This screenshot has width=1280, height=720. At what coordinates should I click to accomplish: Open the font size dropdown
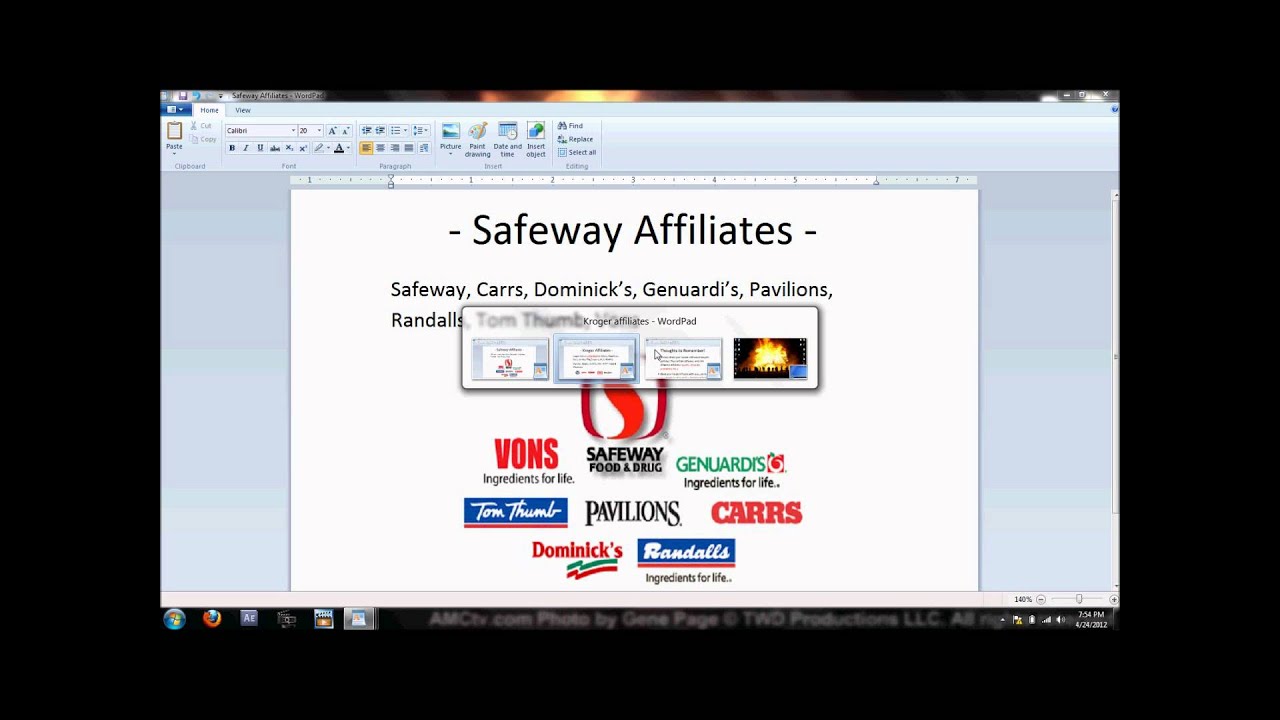pos(319,131)
